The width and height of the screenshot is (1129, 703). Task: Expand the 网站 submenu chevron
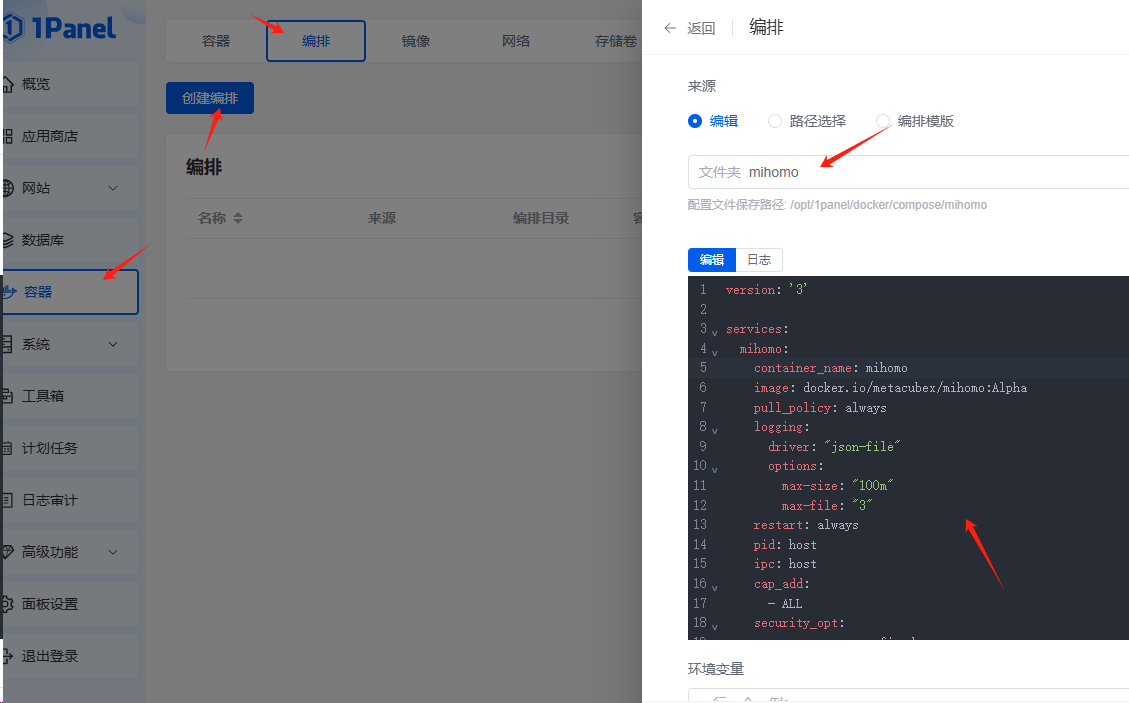(113, 188)
